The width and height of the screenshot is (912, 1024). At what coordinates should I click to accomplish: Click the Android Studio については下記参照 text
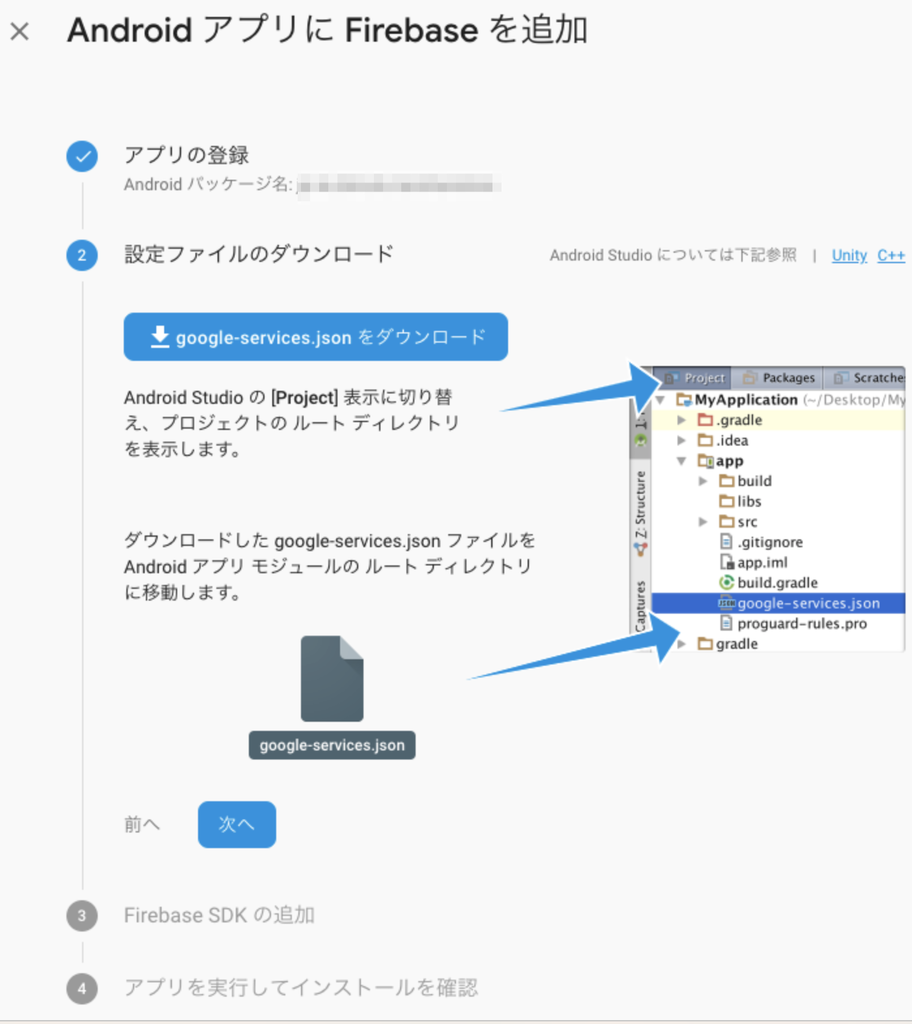point(673,255)
